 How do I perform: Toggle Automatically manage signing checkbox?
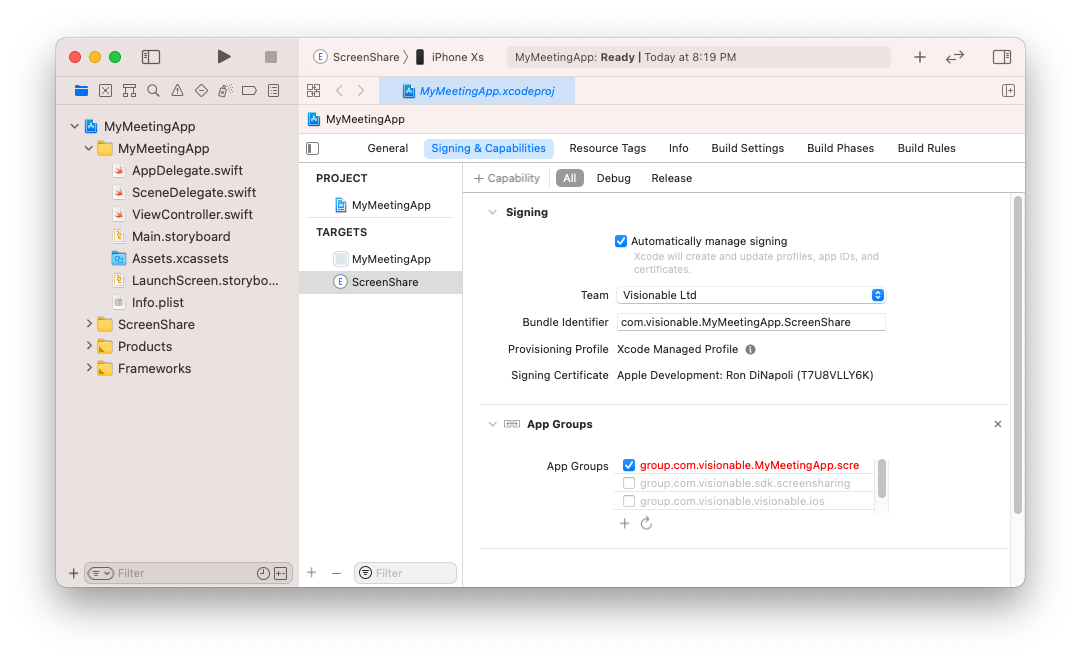pyautogui.click(x=620, y=241)
